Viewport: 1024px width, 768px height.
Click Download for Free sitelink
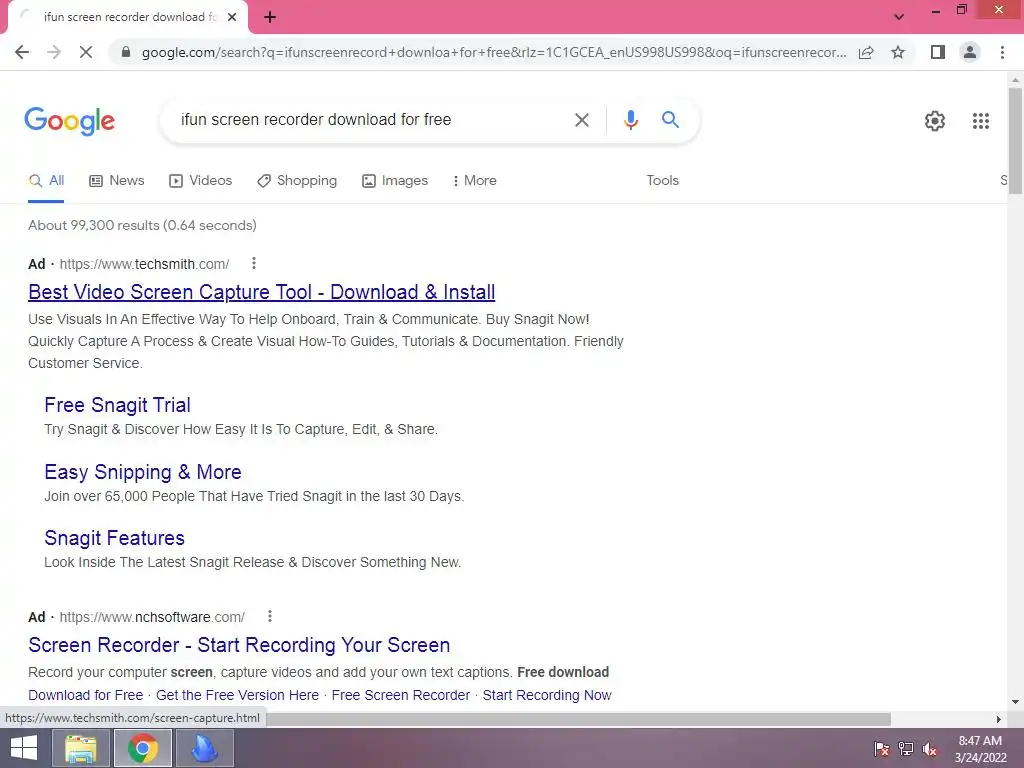[86, 695]
